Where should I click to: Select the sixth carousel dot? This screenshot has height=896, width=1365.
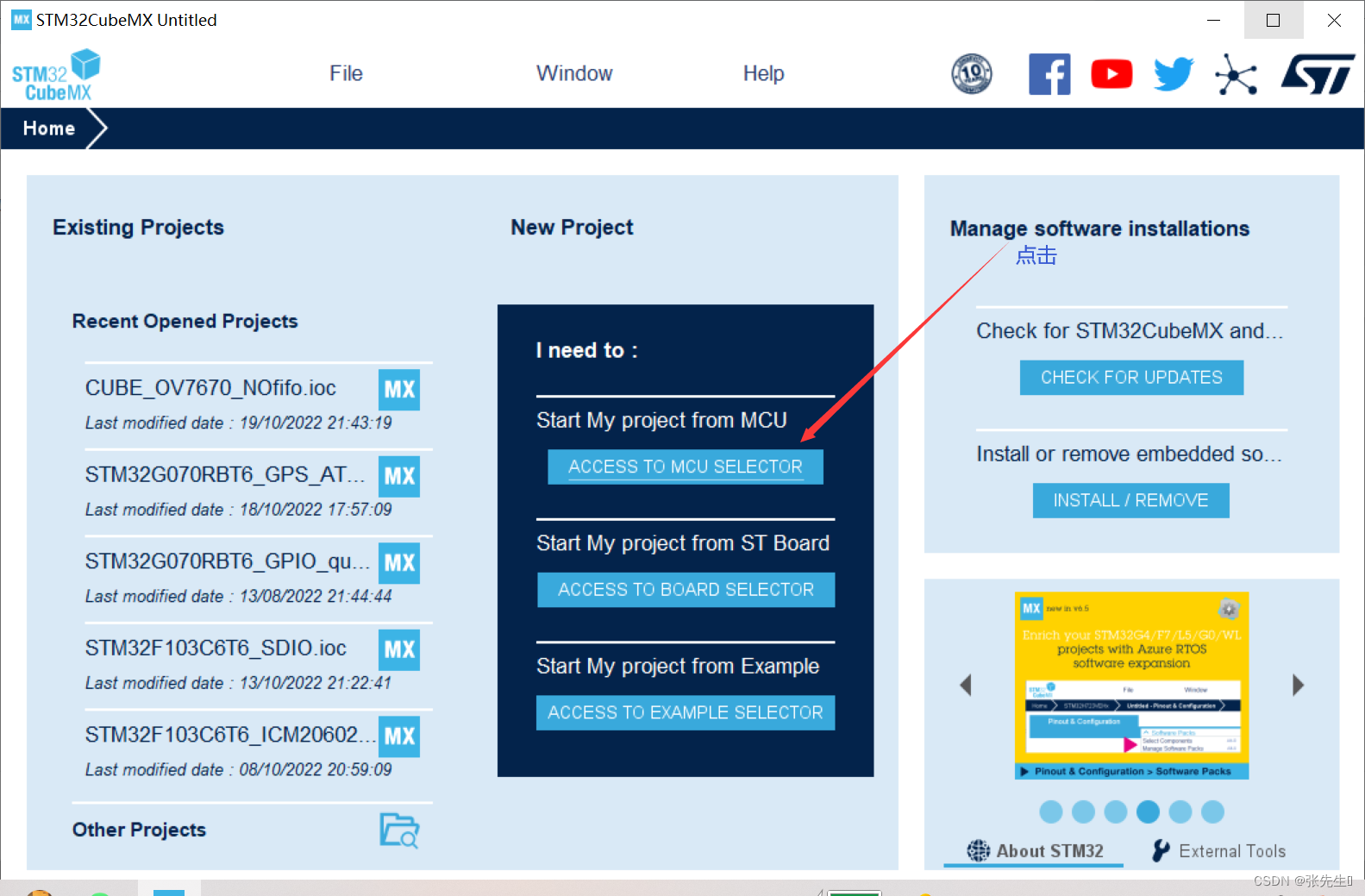pyautogui.click(x=1212, y=811)
